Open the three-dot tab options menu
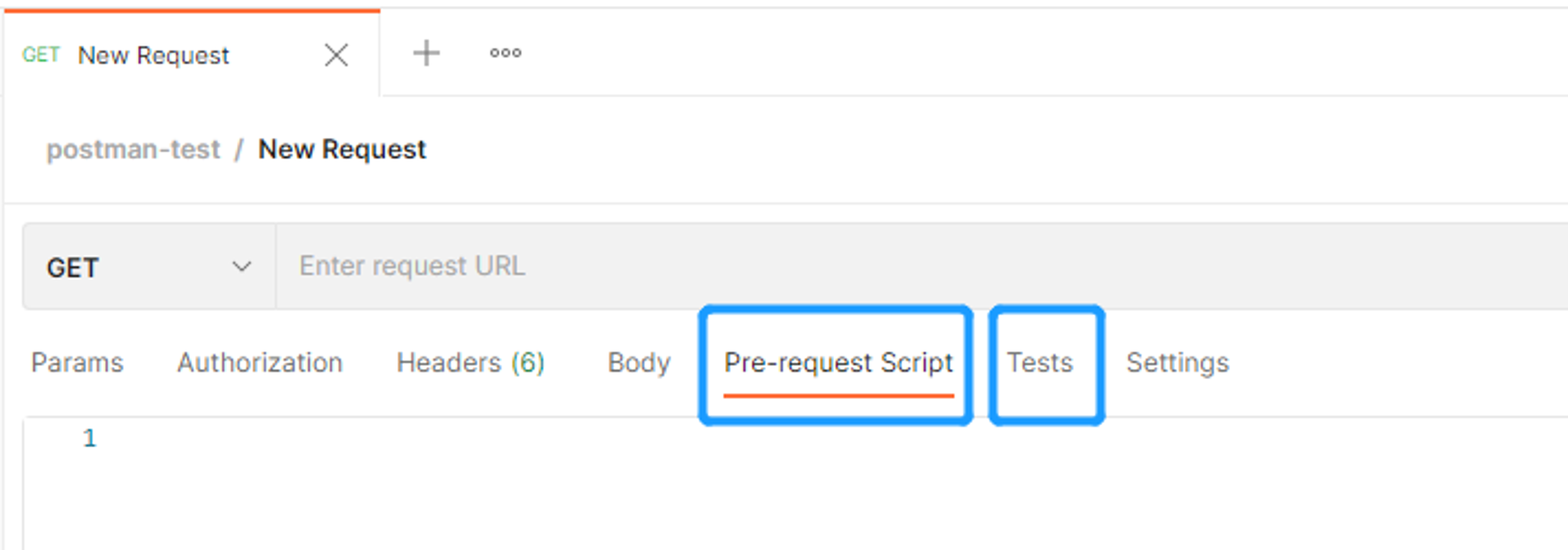The image size is (1568, 550). tap(506, 53)
